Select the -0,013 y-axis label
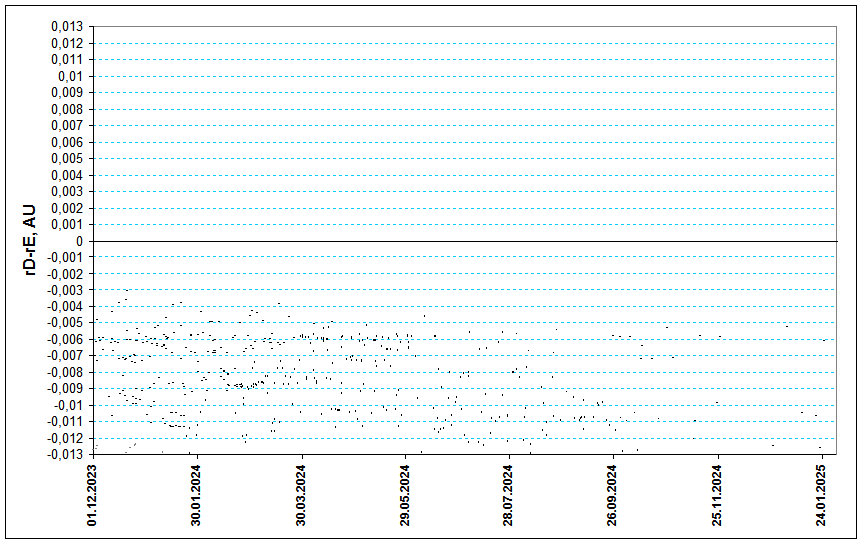This screenshot has height=544, width=863. coord(65,455)
